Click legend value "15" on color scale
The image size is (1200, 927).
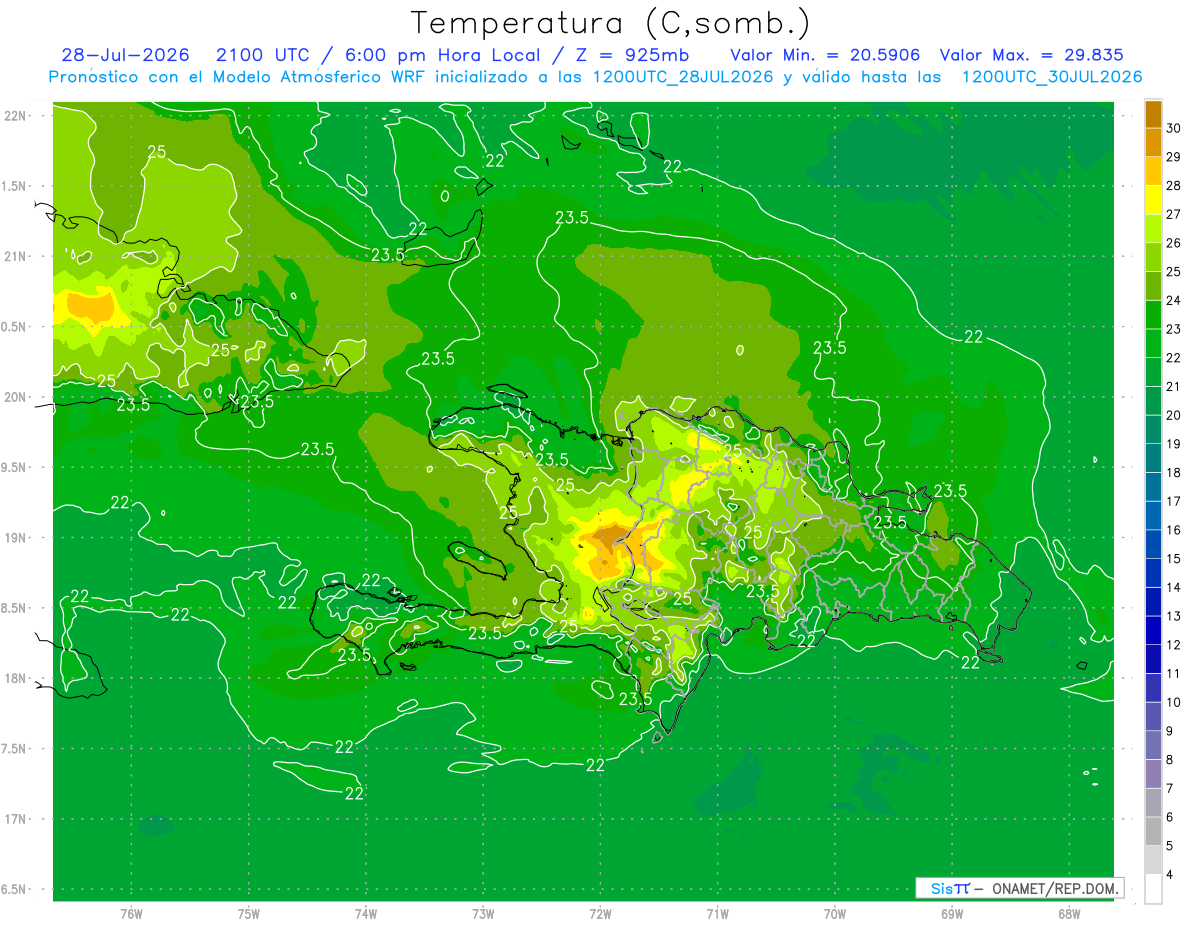pos(1174,559)
